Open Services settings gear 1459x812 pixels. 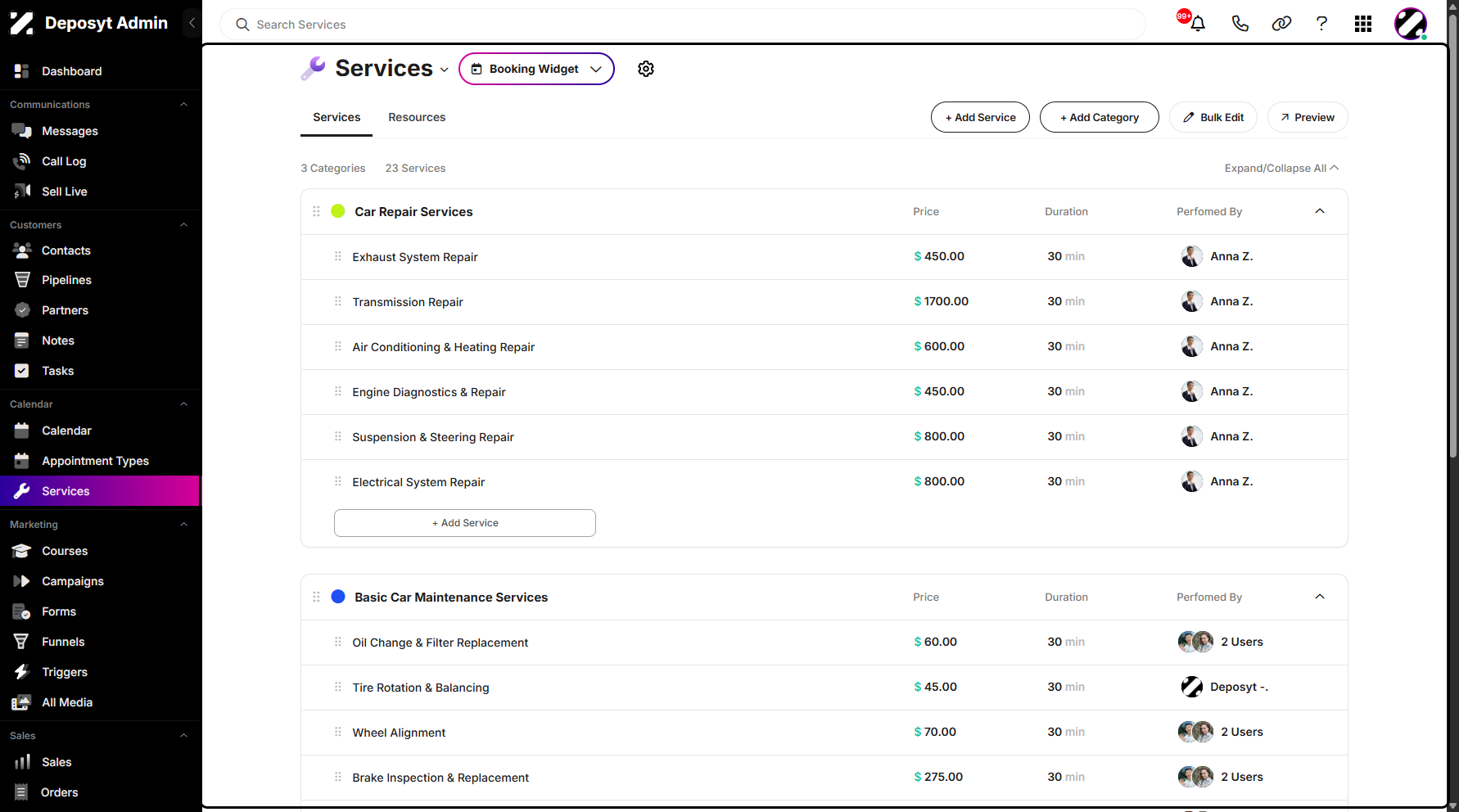[x=646, y=69]
